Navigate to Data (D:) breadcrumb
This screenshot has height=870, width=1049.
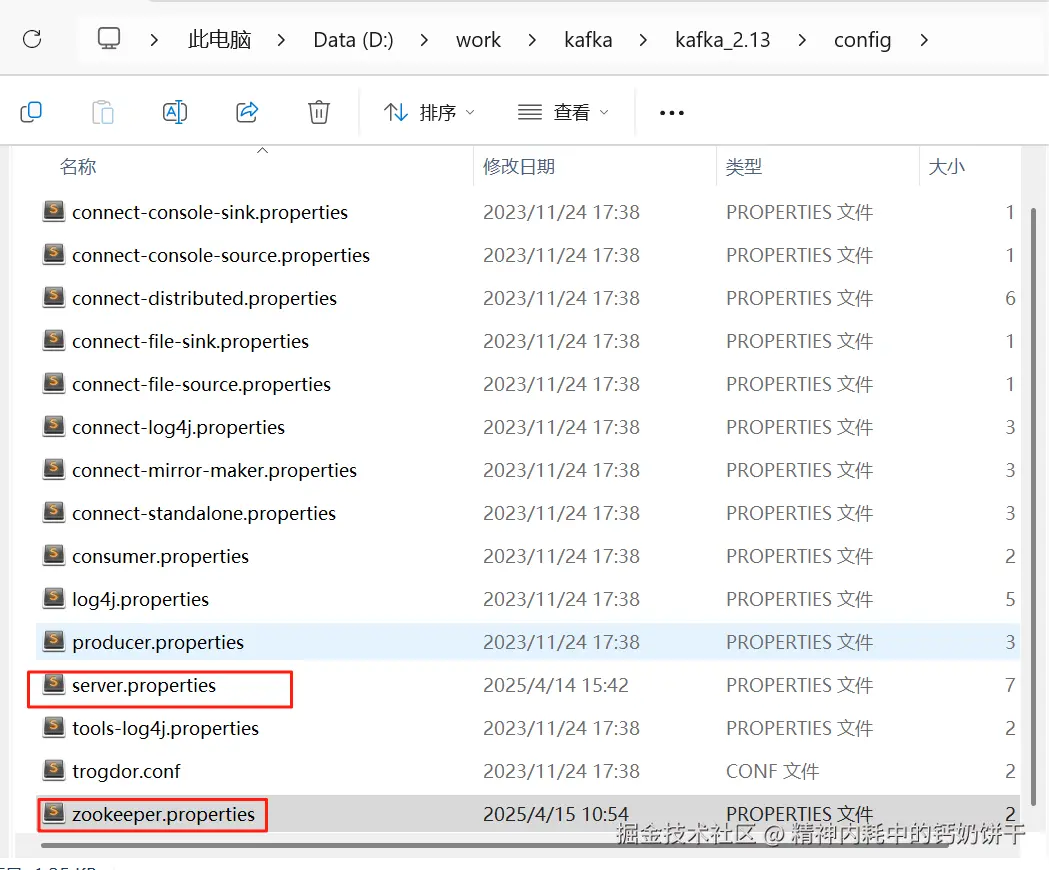(x=353, y=40)
